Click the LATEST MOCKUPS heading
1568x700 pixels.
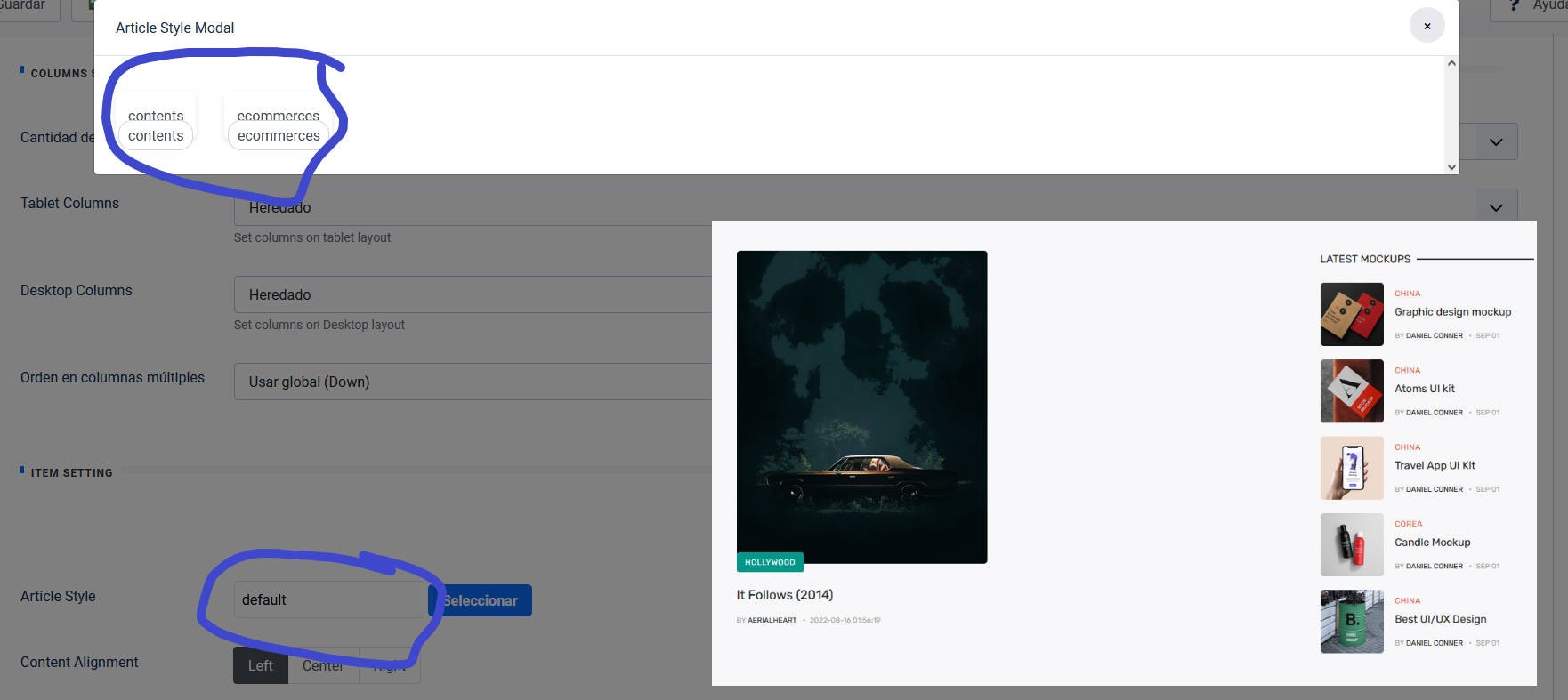point(1365,259)
